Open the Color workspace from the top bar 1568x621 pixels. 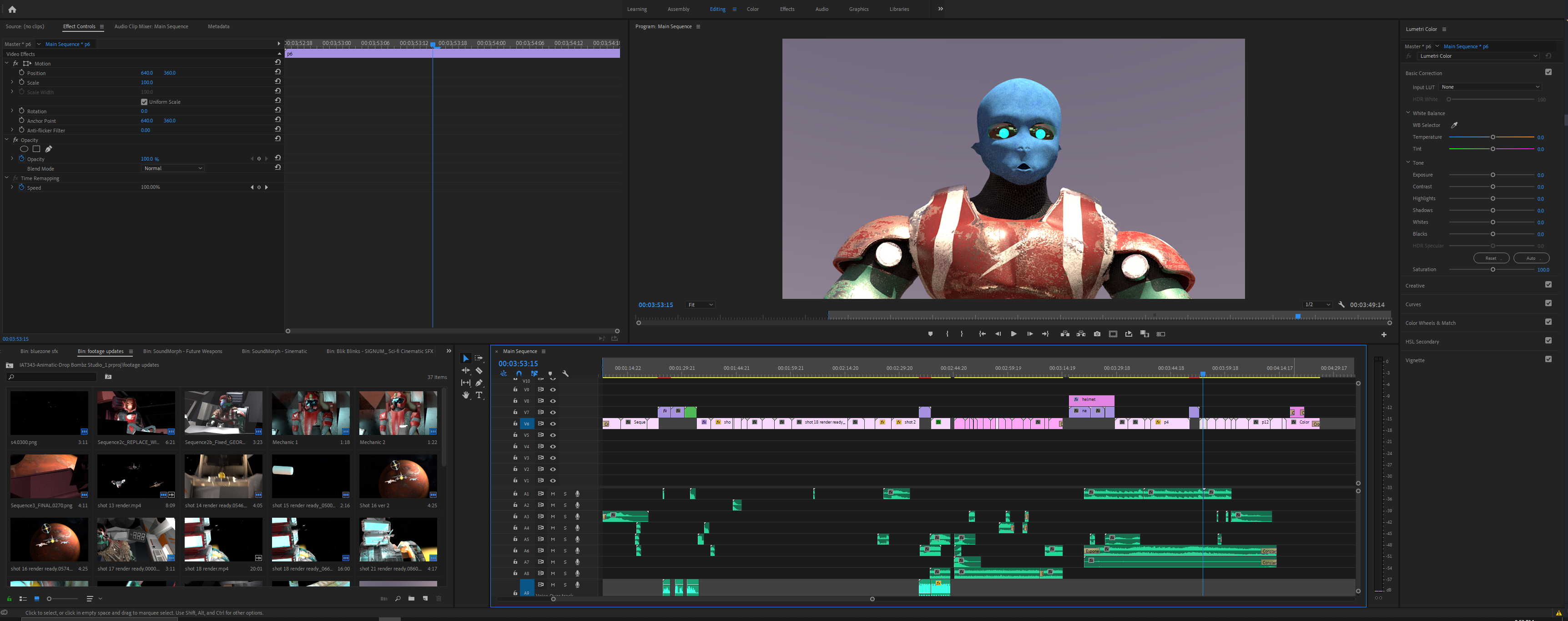click(x=752, y=9)
